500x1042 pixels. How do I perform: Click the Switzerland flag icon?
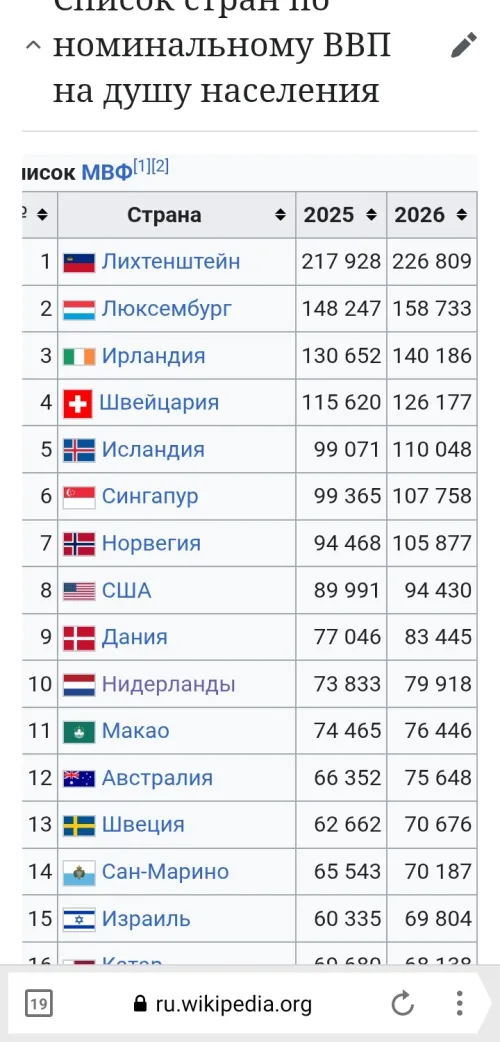pyautogui.click(x=78, y=403)
